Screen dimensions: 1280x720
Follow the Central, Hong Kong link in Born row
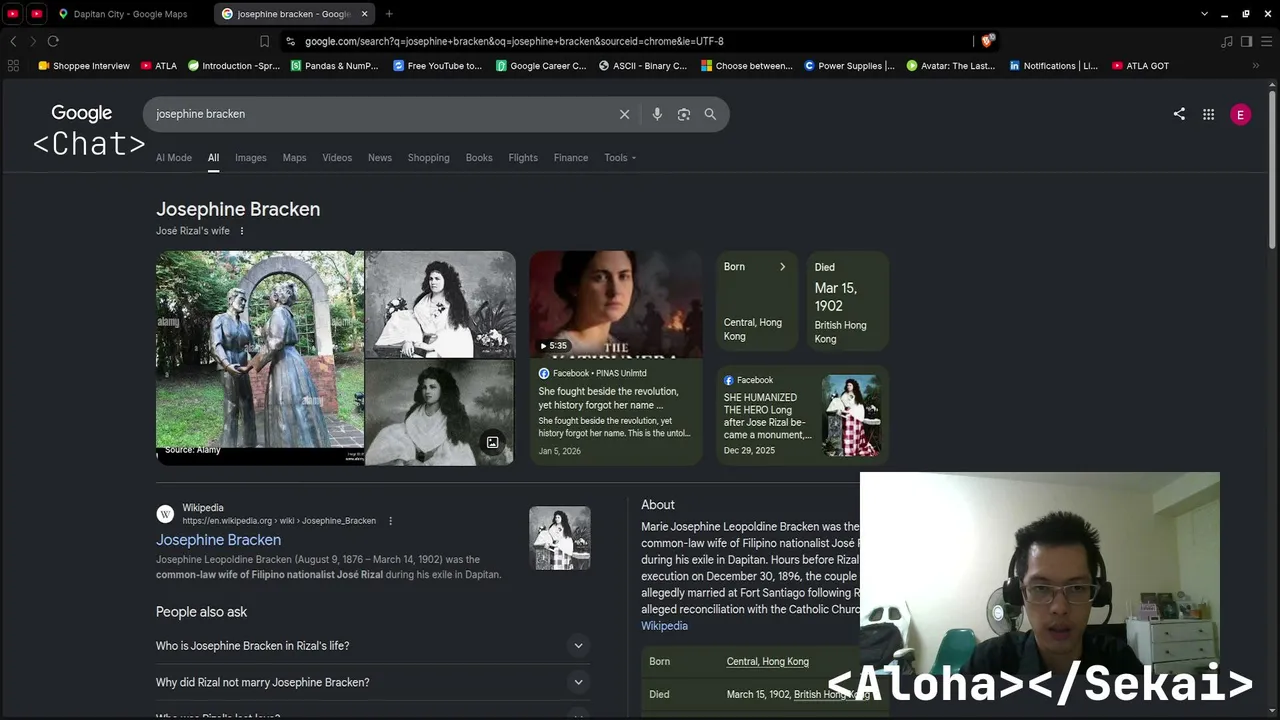tap(767, 662)
